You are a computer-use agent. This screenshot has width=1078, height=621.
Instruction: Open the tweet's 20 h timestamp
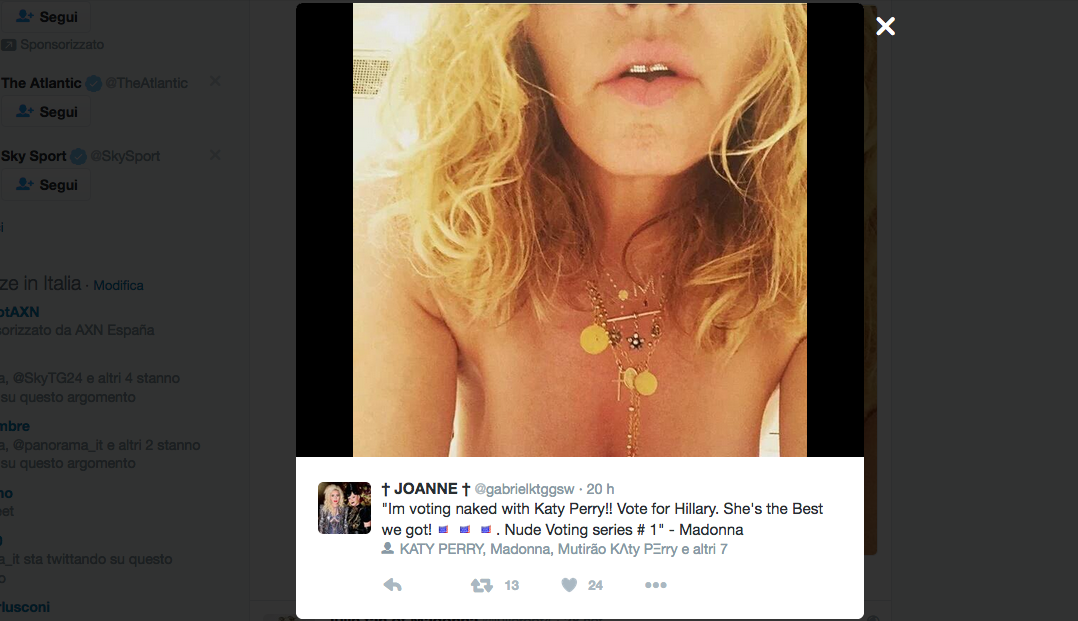[600, 489]
